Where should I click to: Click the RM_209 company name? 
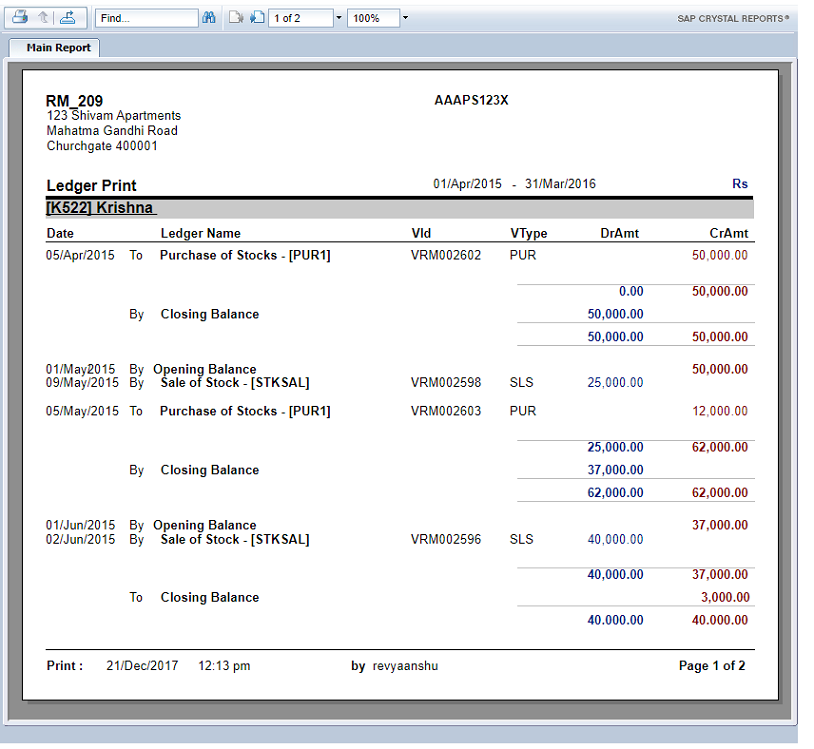click(x=74, y=101)
